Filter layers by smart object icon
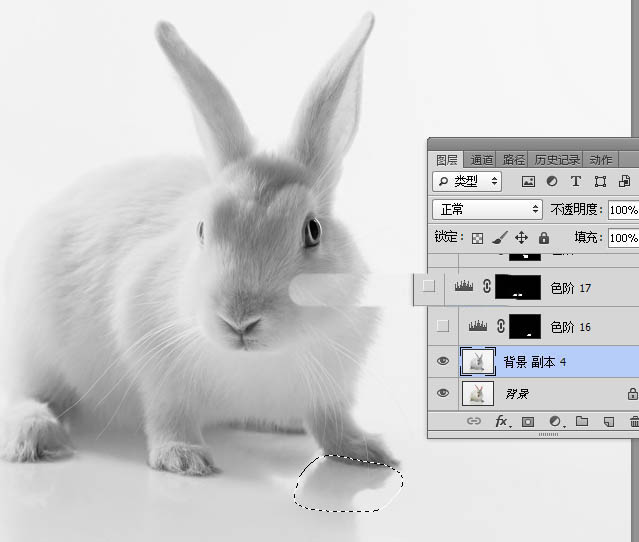639x542 pixels. click(x=624, y=181)
